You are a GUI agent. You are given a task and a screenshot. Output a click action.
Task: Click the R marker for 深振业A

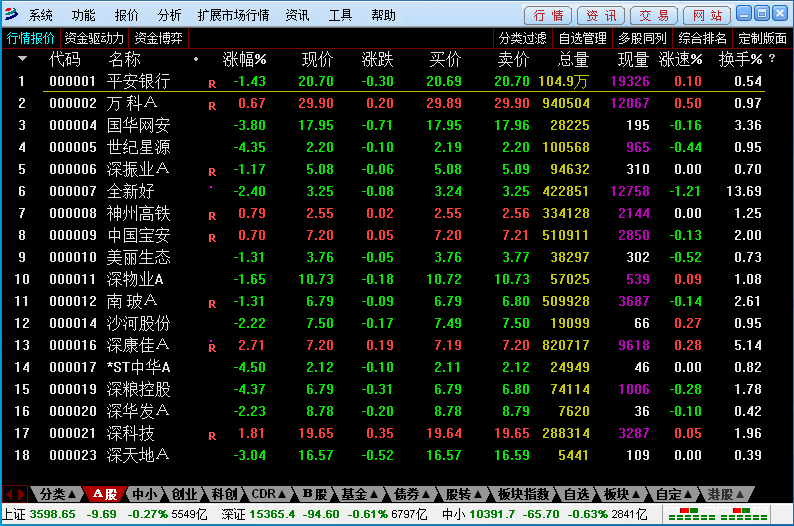coord(212,172)
